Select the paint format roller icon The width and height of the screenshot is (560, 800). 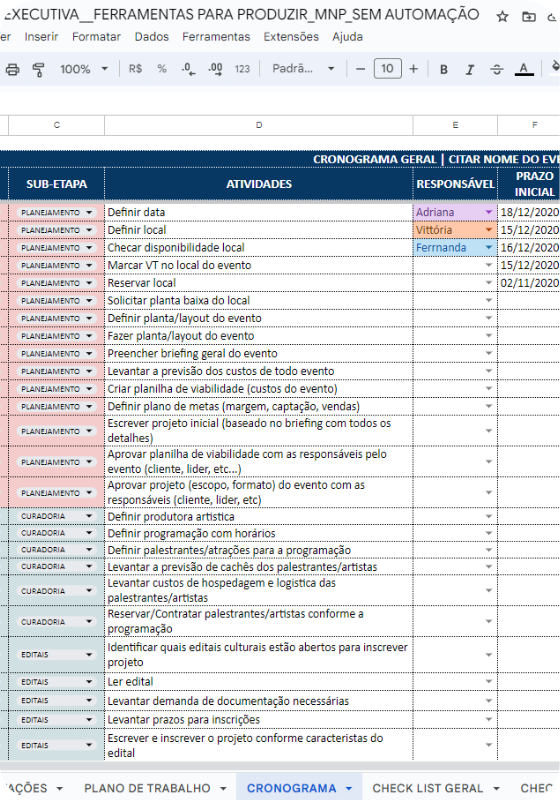pyautogui.click(x=38, y=69)
